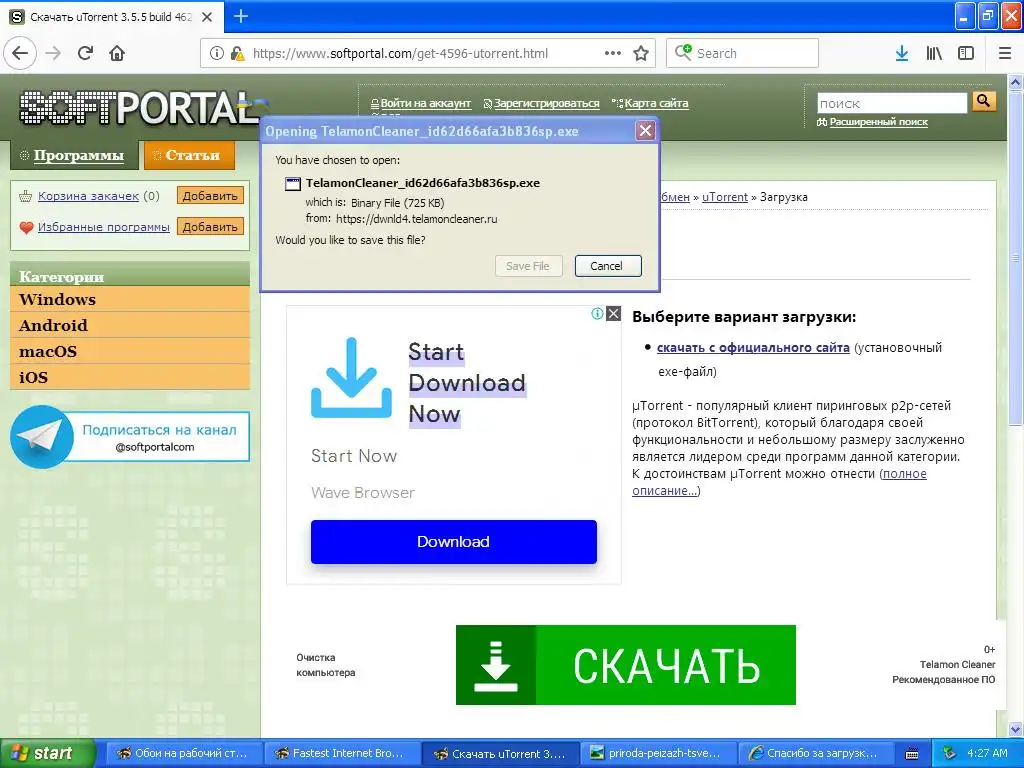Image resolution: width=1024 pixels, height=768 pixels.
Task: Click the Softportal logo
Action: coord(138,108)
